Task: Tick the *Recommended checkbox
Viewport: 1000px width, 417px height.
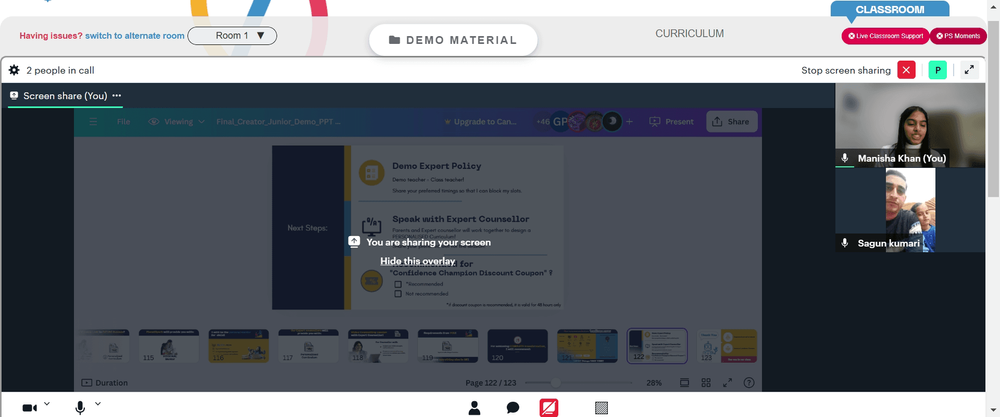Action: [398, 284]
